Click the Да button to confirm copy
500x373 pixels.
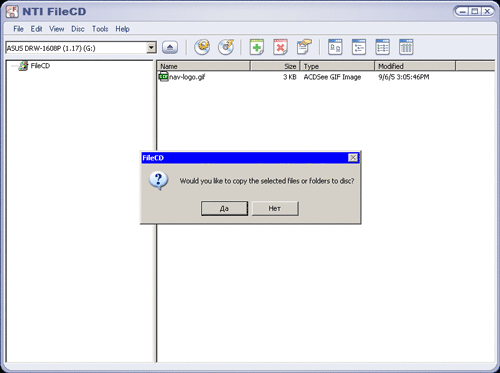click(x=224, y=208)
